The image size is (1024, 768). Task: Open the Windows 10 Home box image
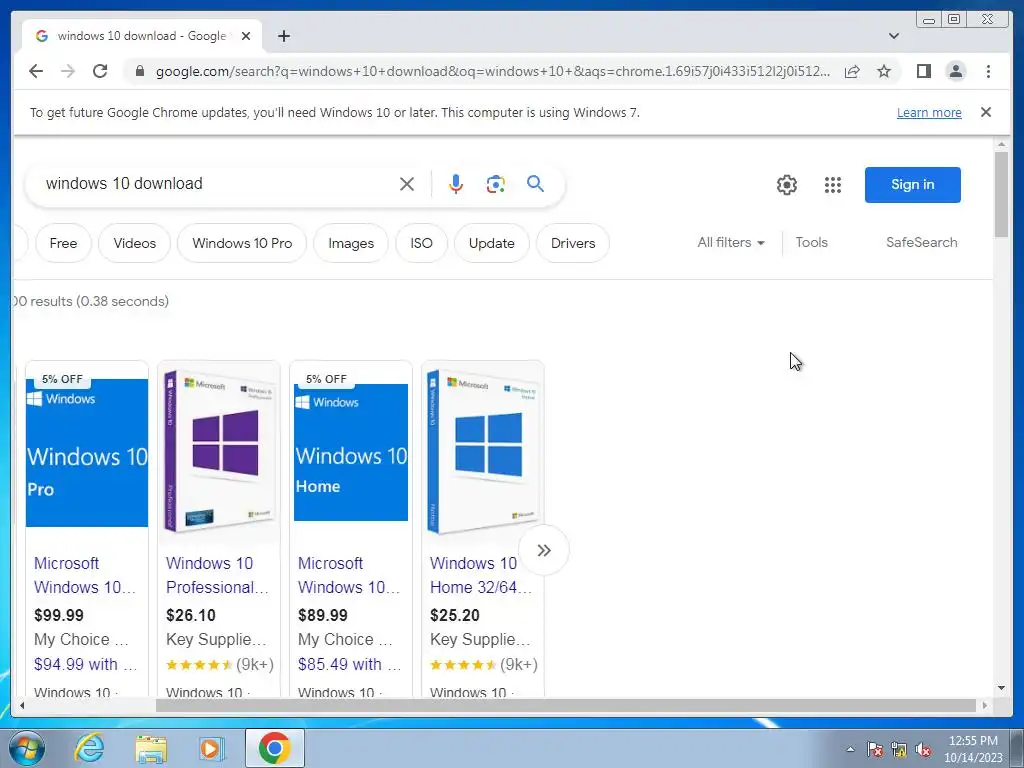[x=483, y=451]
